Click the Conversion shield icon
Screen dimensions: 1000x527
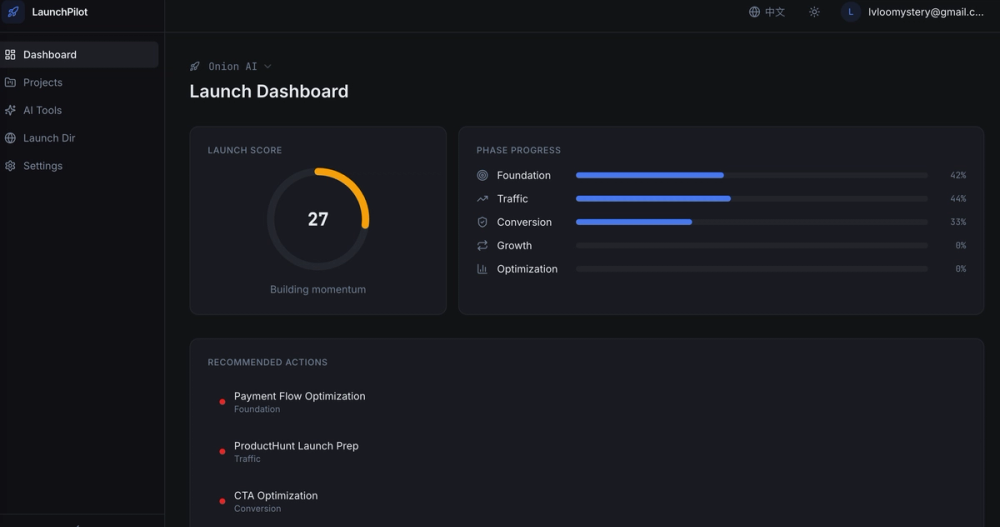[x=482, y=222]
